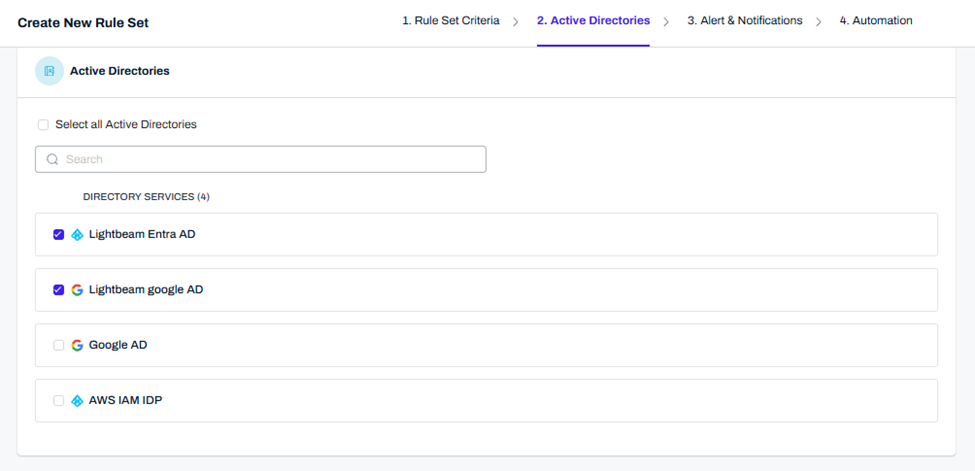Click the Google logo beside Lightbeam google AD
This screenshot has width=975, height=471.
point(77,290)
